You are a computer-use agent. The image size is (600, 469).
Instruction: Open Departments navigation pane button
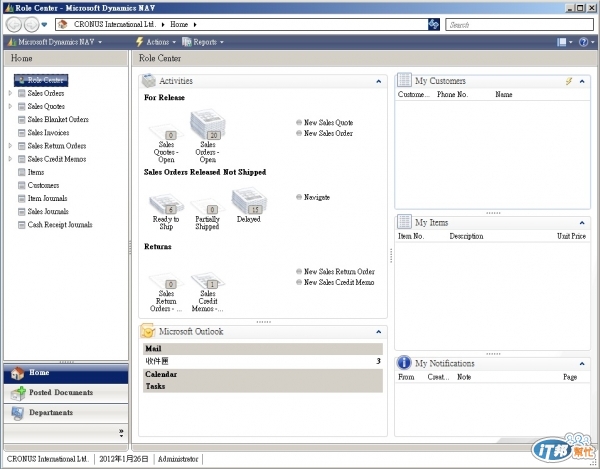coord(66,413)
